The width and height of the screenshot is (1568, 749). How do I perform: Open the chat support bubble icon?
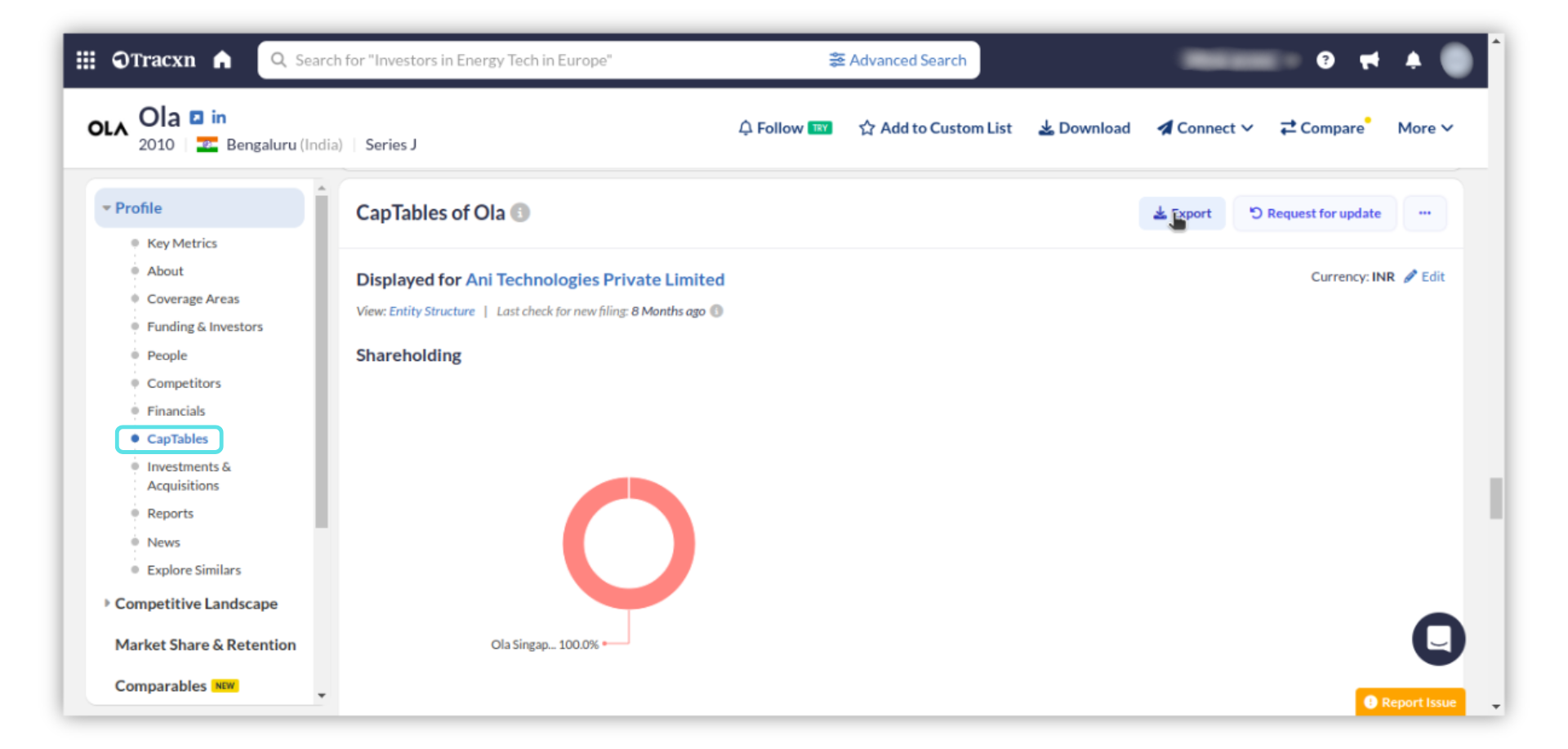click(x=1438, y=639)
